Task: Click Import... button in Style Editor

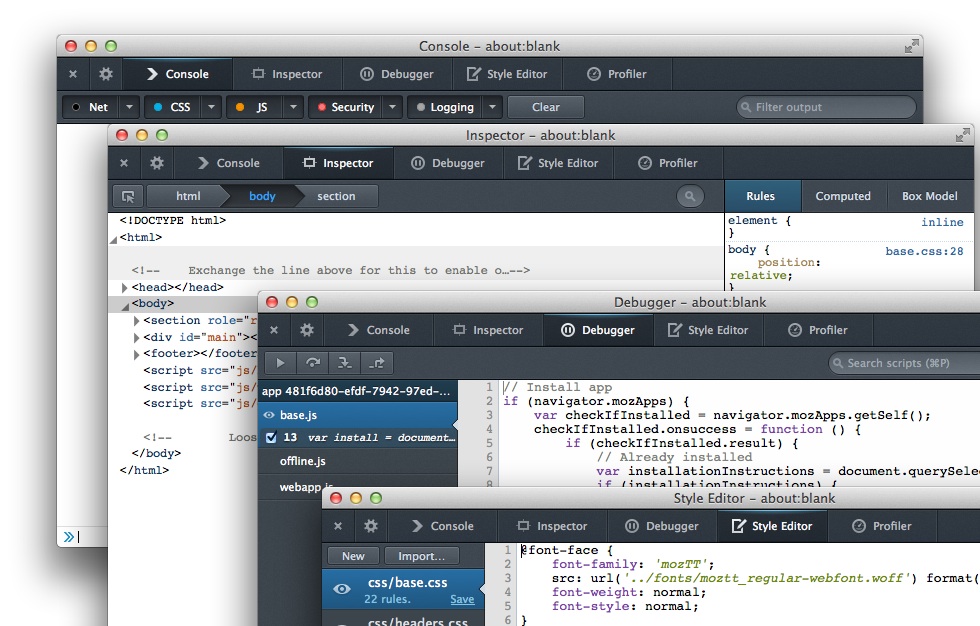Action: (421, 556)
